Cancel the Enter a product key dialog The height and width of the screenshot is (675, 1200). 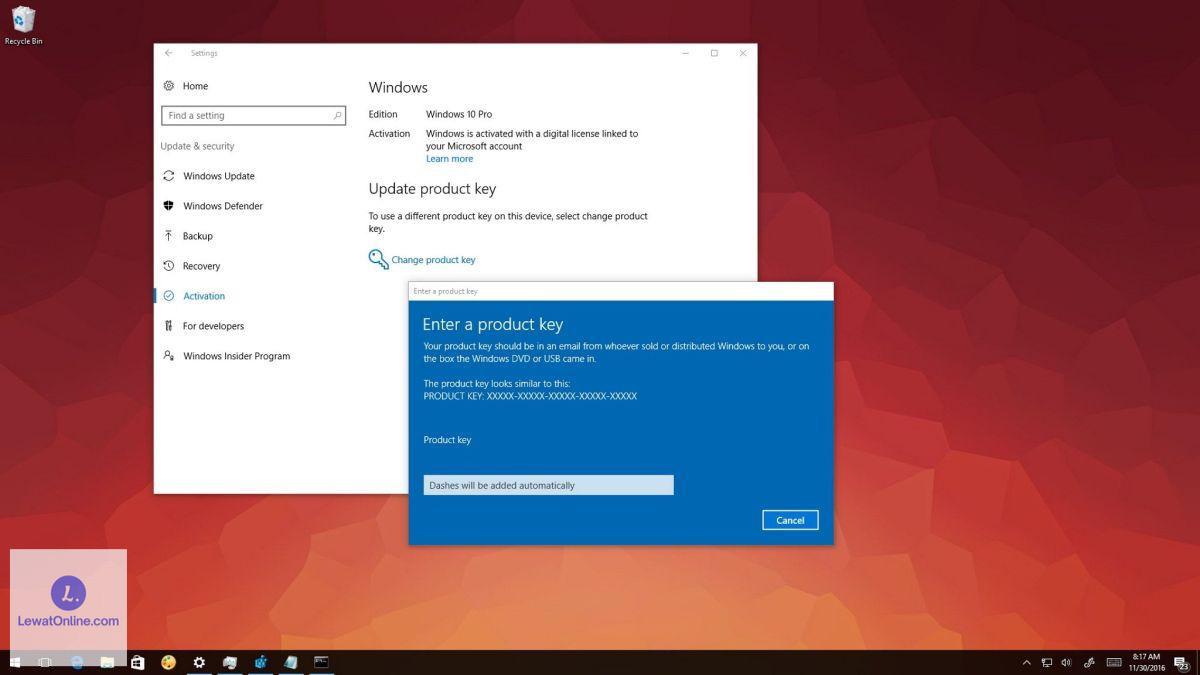coord(790,520)
